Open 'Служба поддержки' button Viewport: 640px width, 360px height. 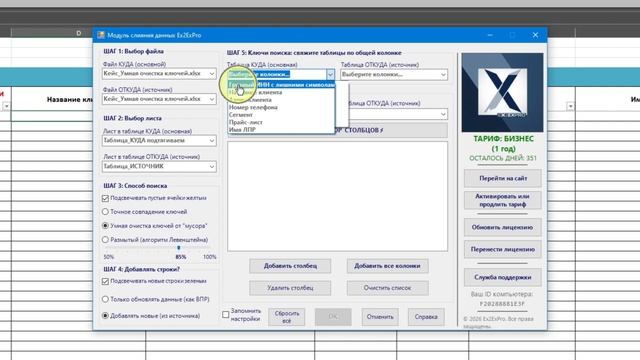503,277
